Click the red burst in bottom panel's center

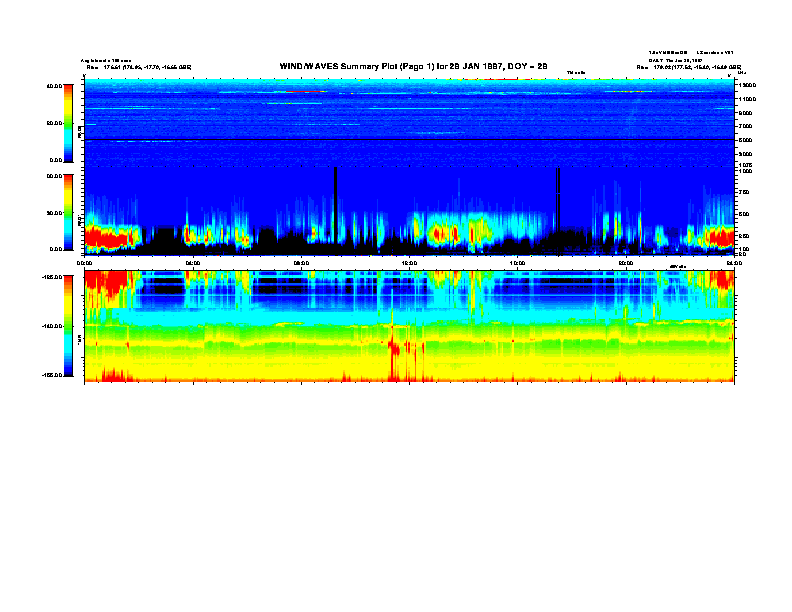pyautogui.click(x=397, y=352)
